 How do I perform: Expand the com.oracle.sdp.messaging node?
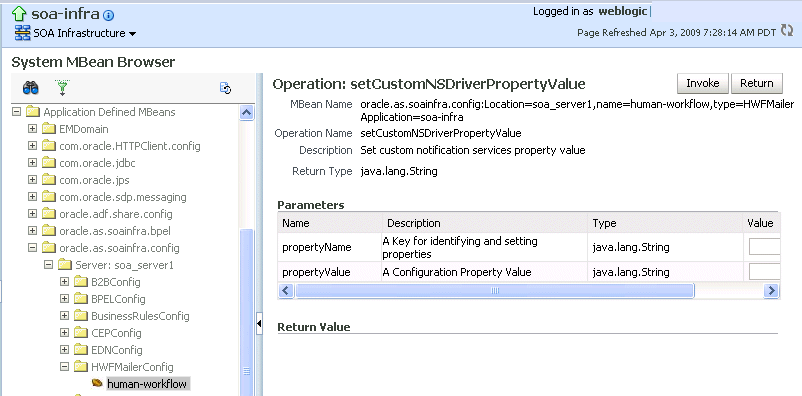tap(33, 197)
